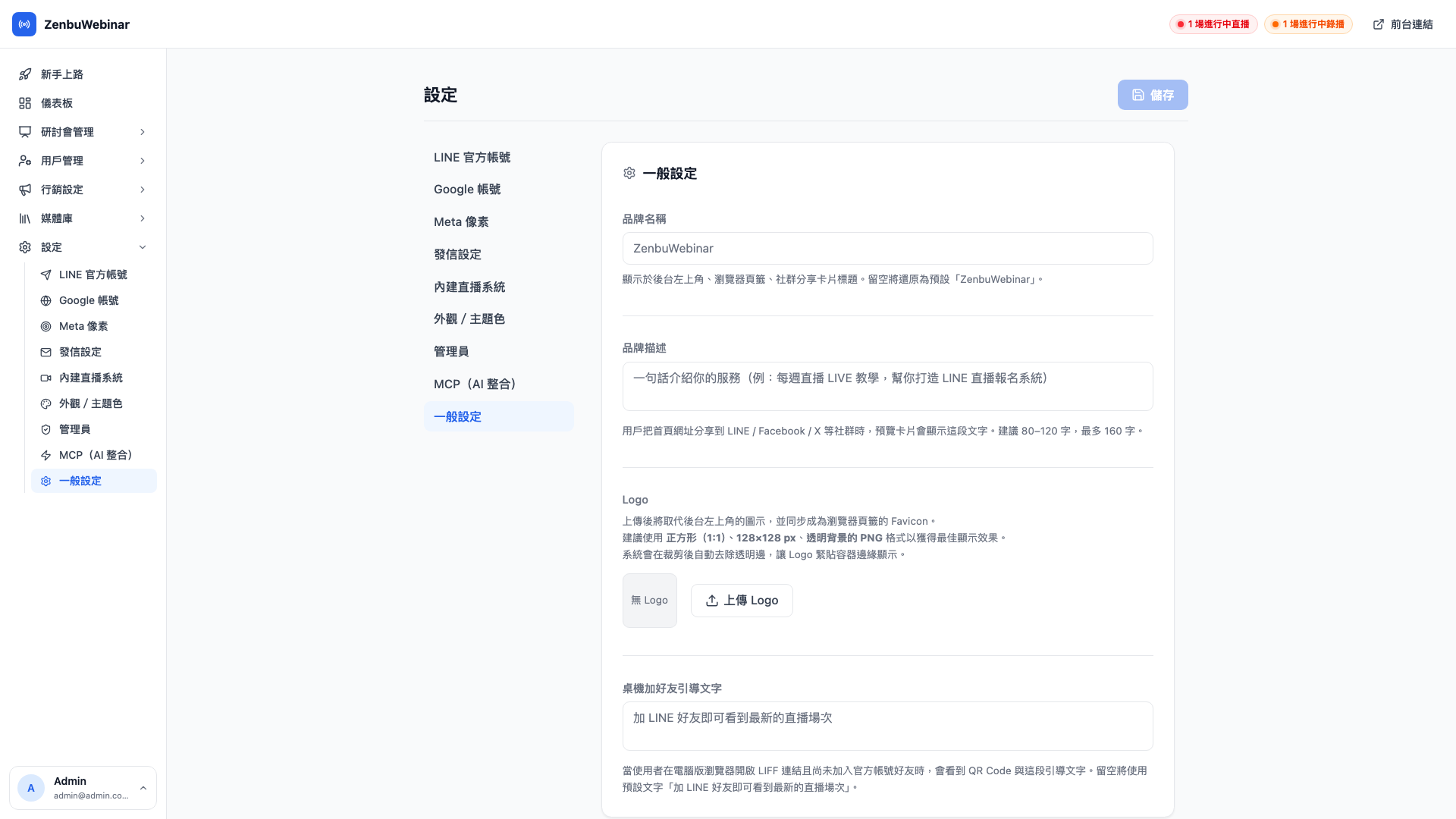Open the 前台連結 link
The height and width of the screenshot is (819, 1456).
coord(1403,24)
